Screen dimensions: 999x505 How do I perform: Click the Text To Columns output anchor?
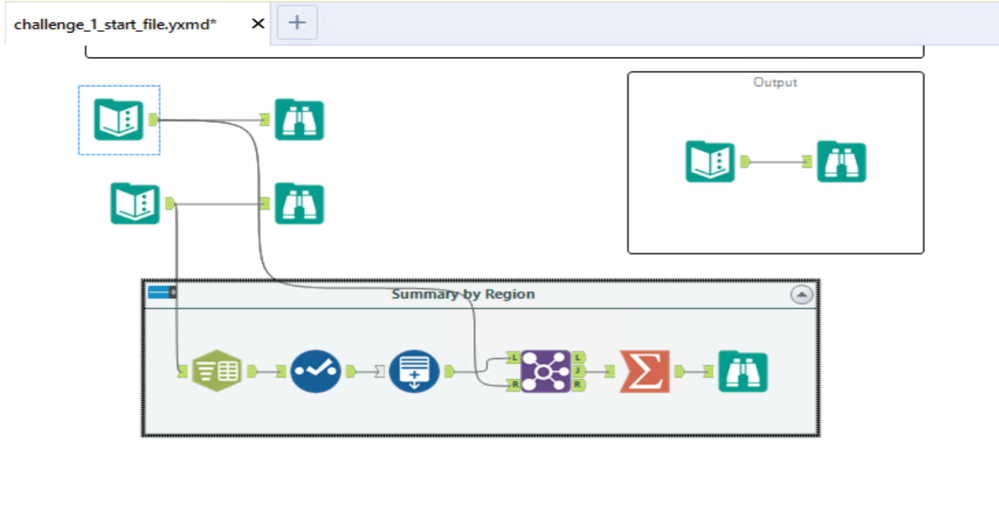[251, 371]
